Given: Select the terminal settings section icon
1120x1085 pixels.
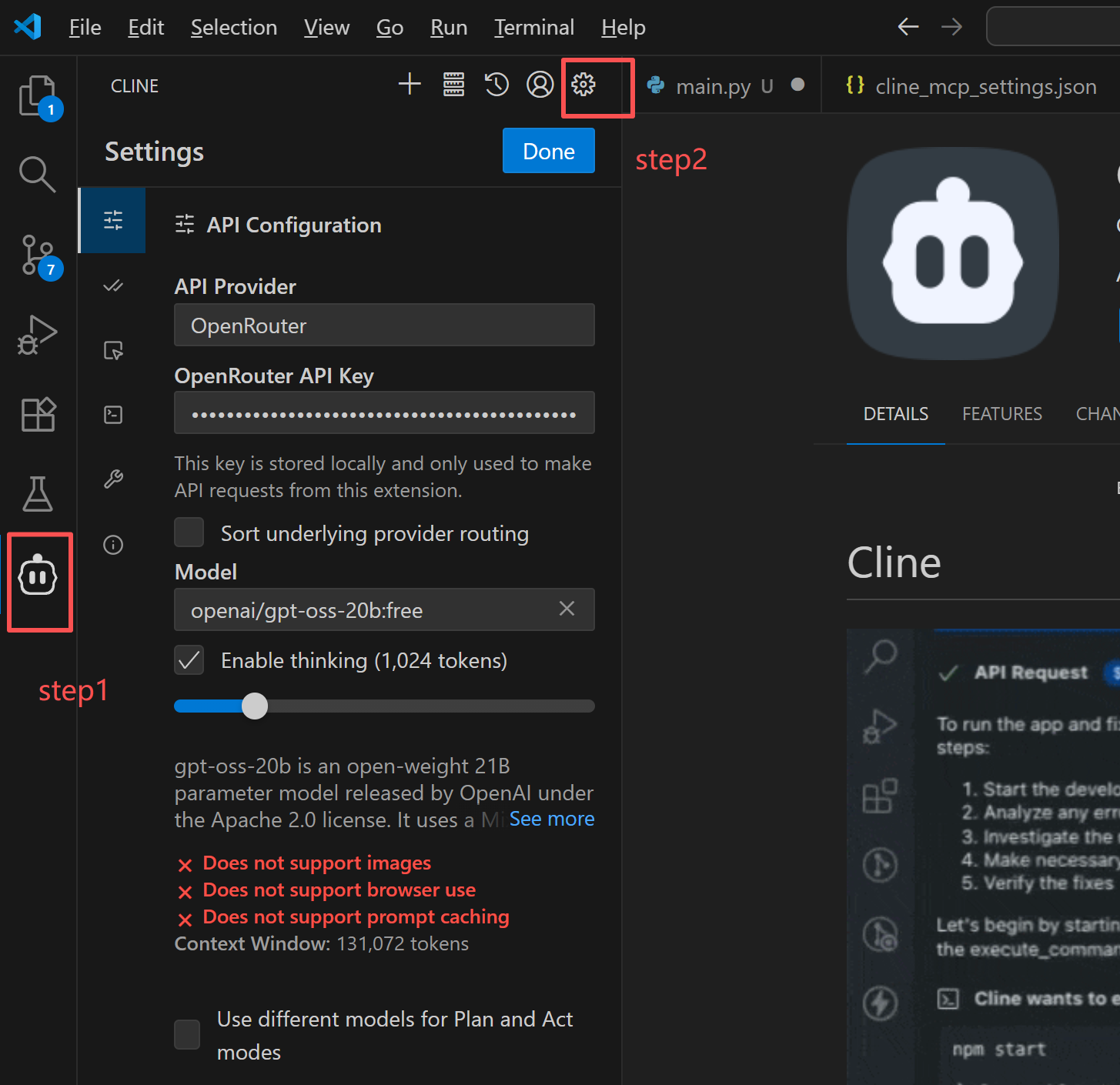Looking at the screenshot, I should coord(113,415).
